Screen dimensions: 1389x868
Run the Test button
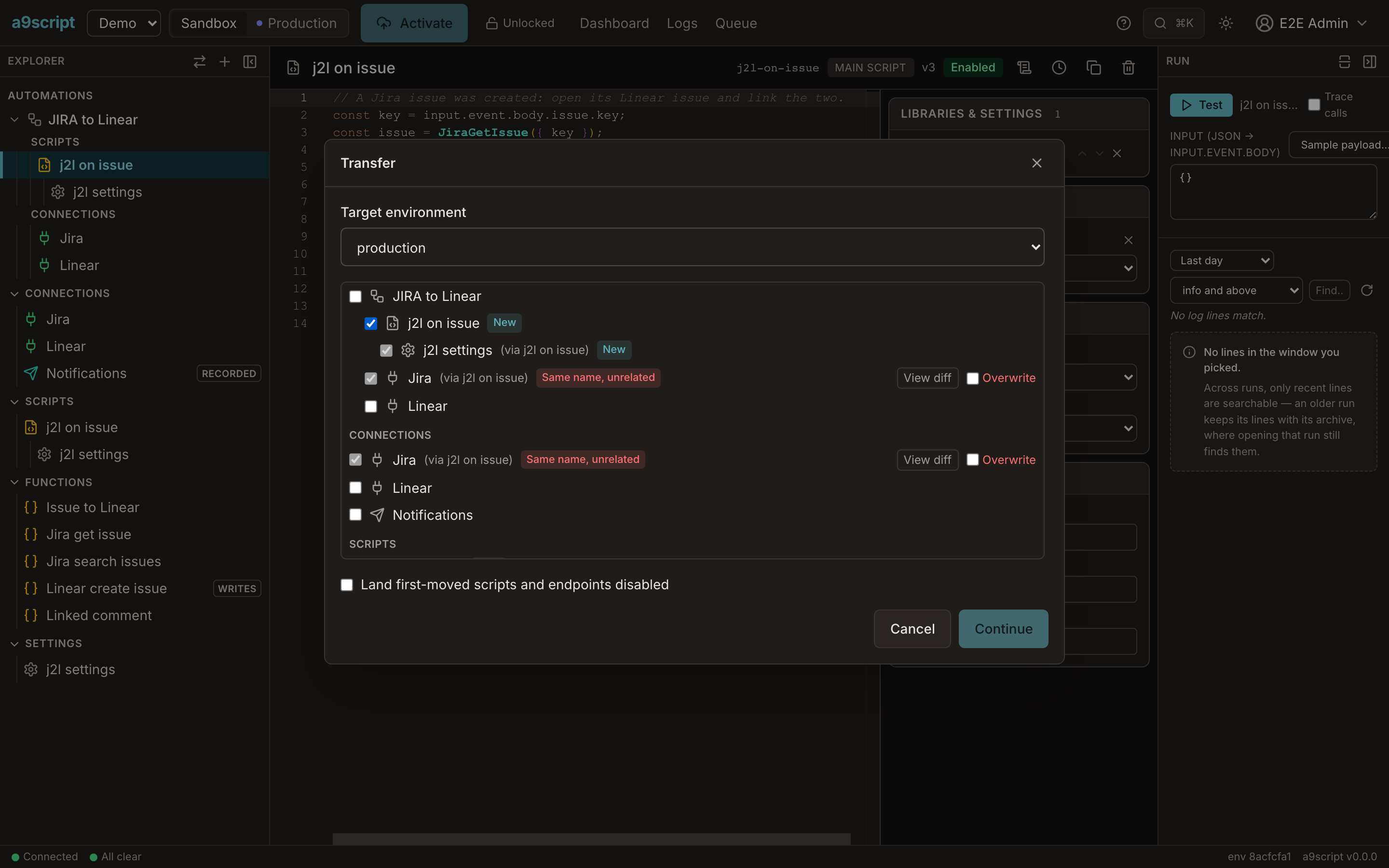(1201, 105)
